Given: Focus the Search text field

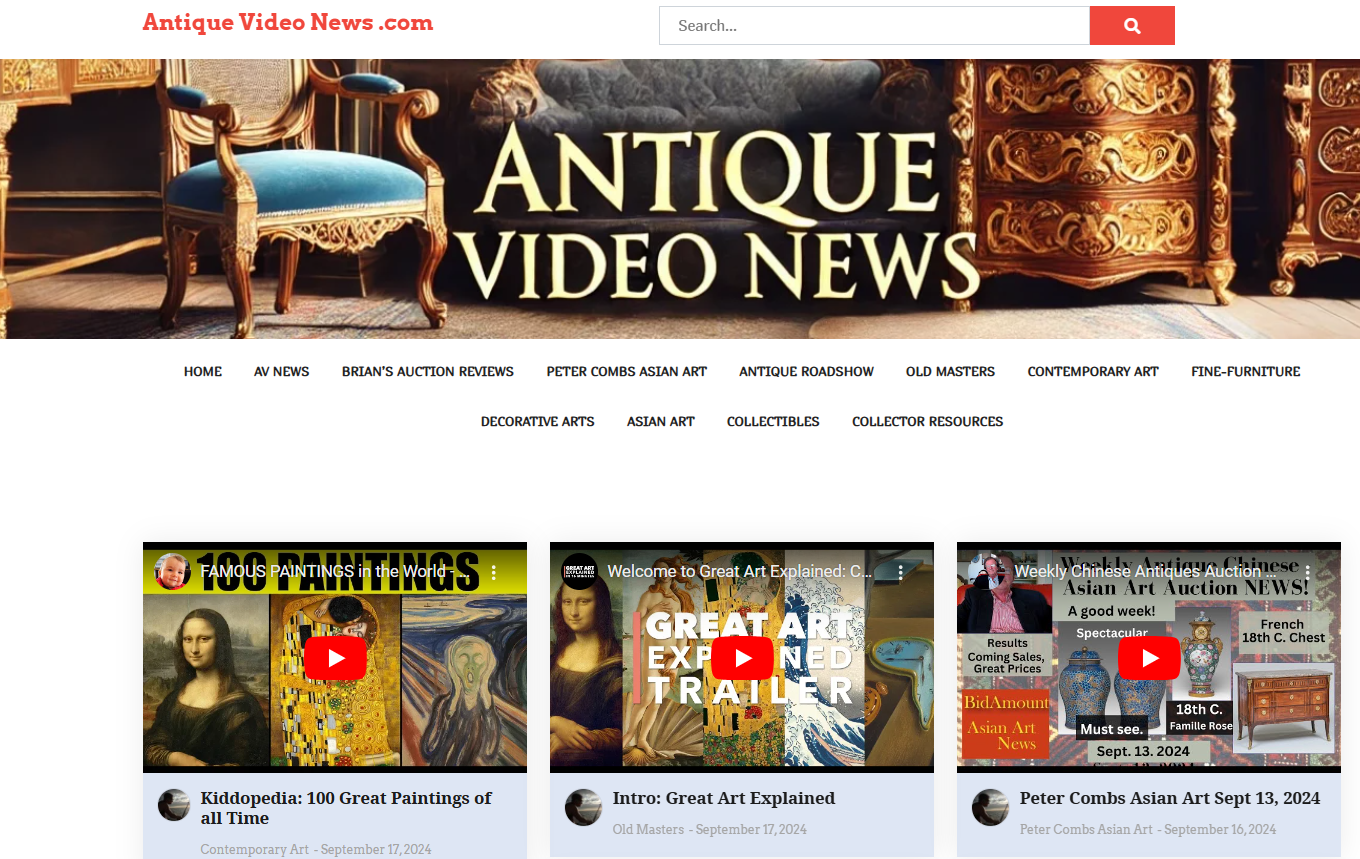Looking at the screenshot, I should coord(873,26).
